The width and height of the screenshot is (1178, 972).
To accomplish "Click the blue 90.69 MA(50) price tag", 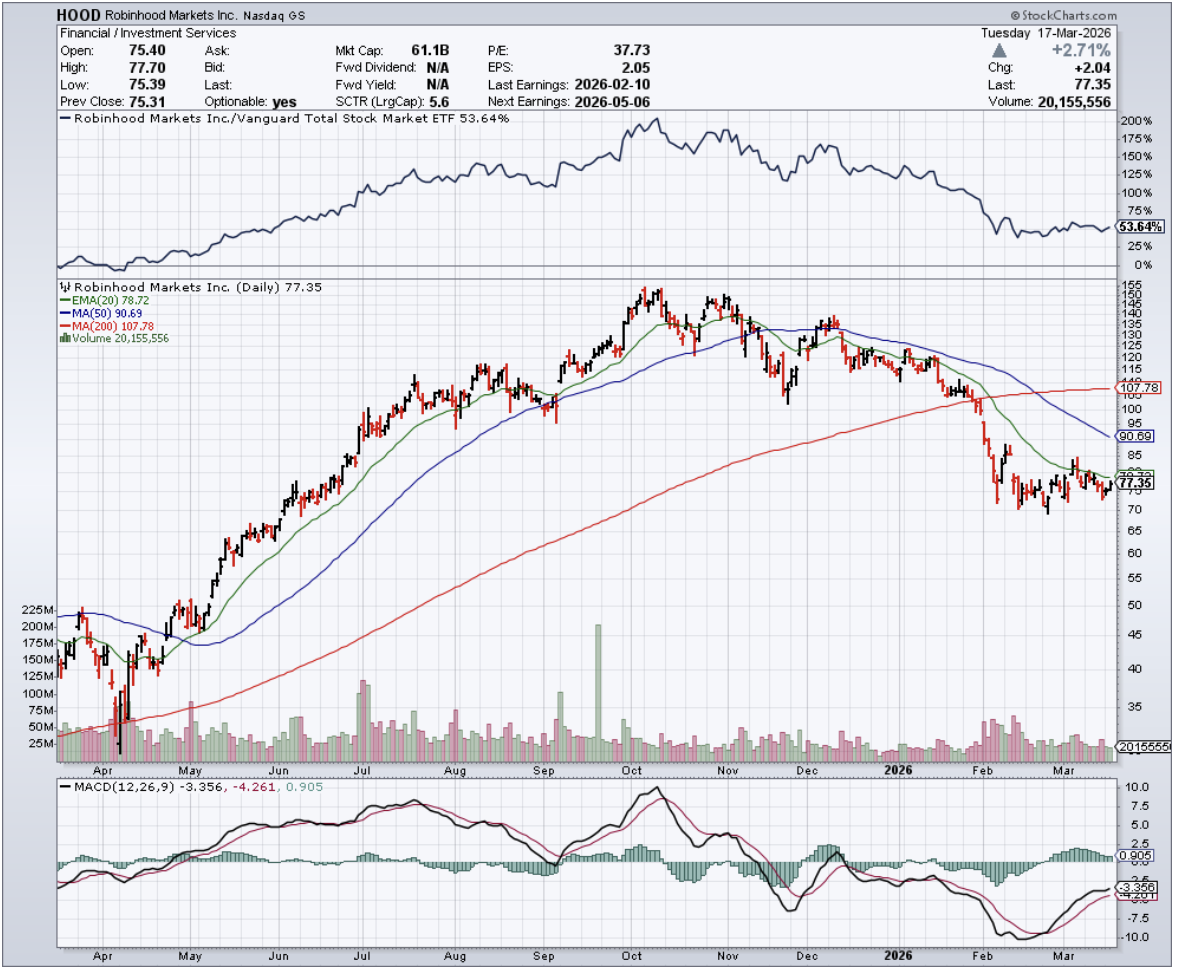I will pos(1135,436).
